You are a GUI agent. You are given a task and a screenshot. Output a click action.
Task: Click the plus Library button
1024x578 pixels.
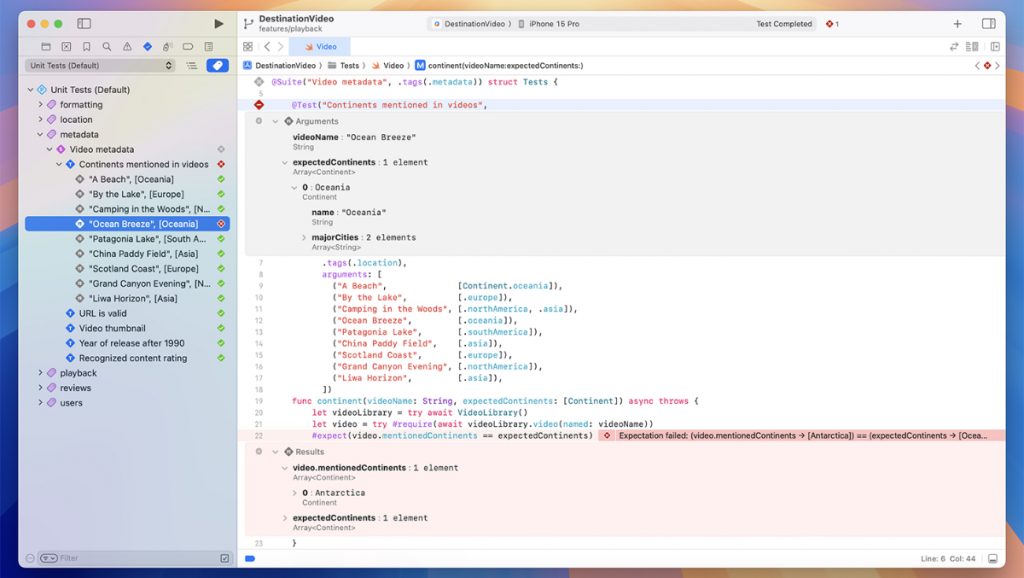(x=957, y=23)
